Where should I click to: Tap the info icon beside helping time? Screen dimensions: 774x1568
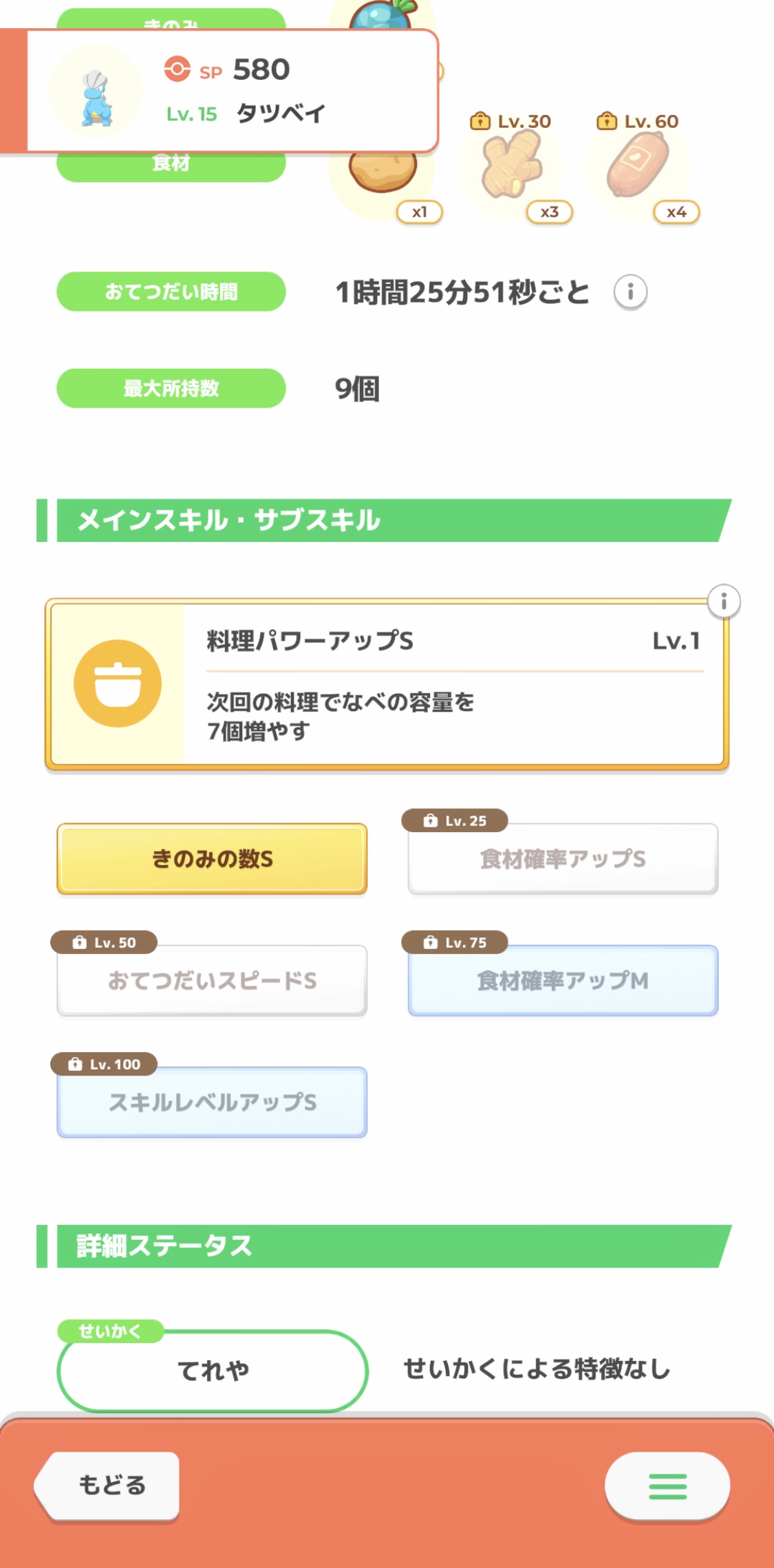[x=630, y=292]
